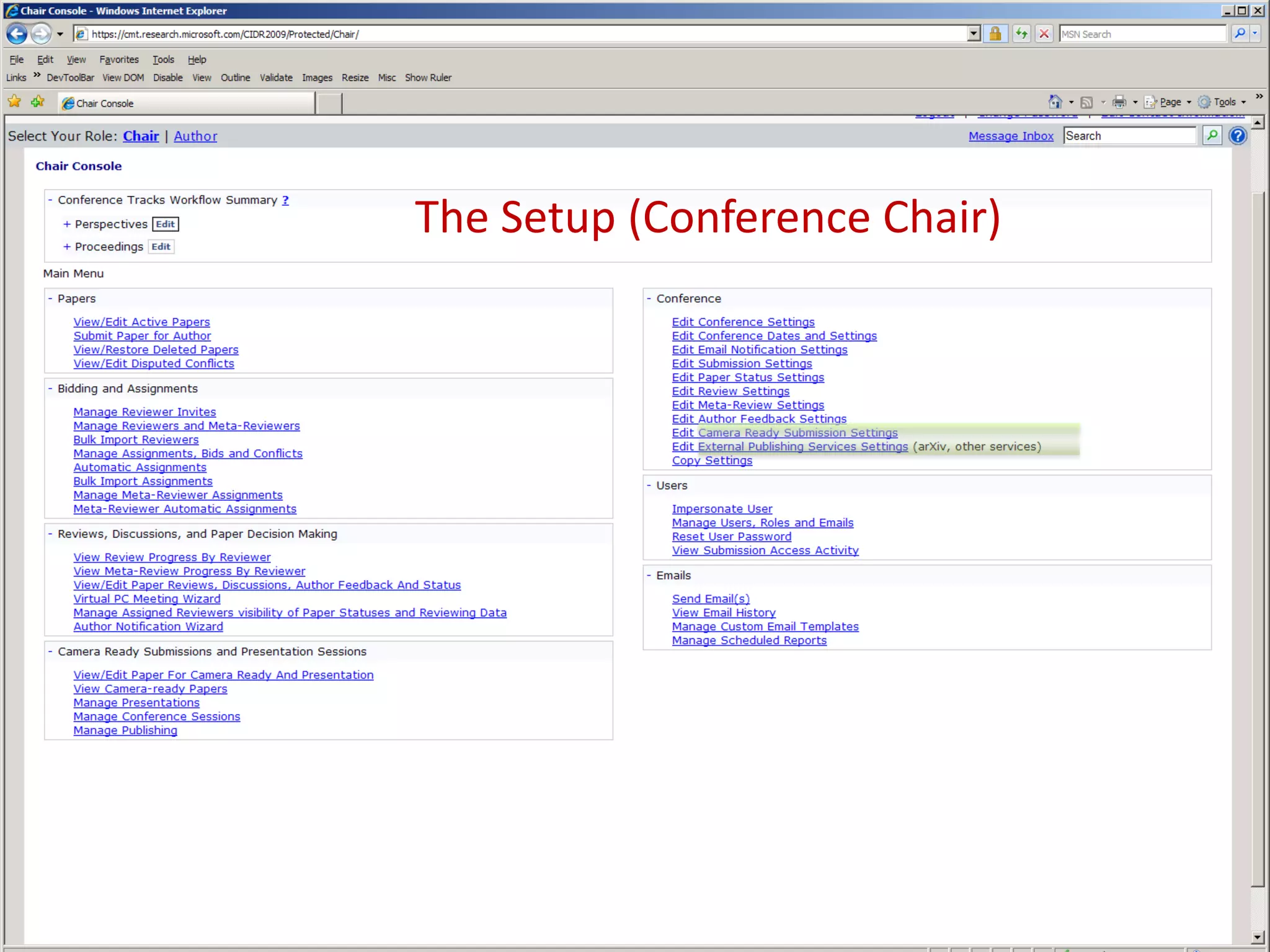Image resolution: width=1270 pixels, height=952 pixels.
Task: Open the Message Inbox link
Action: pos(1011,136)
